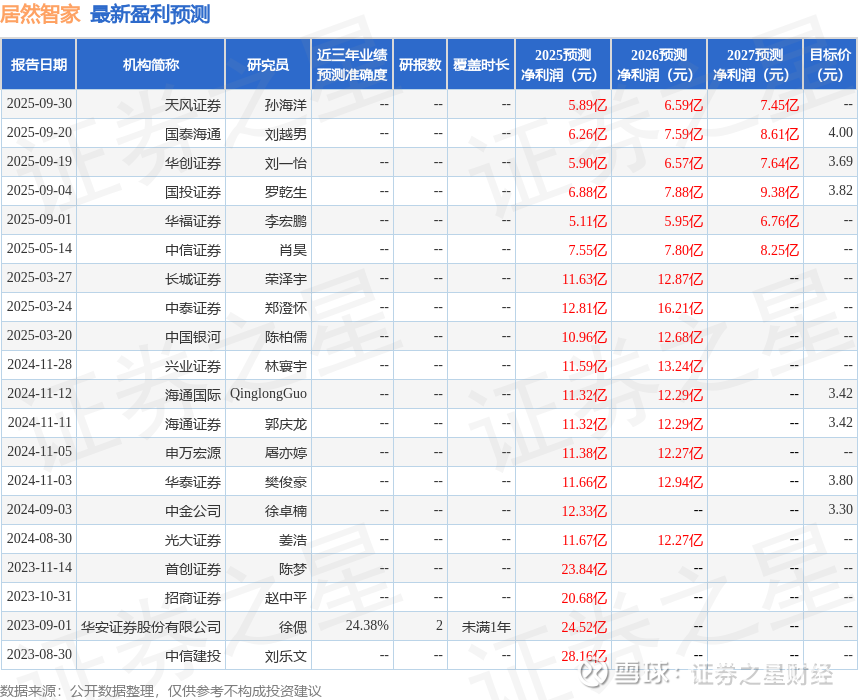Viewport: 858px width, 700px height.
Task: Click 11.38亿 forecast value
Action: (x=584, y=453)
